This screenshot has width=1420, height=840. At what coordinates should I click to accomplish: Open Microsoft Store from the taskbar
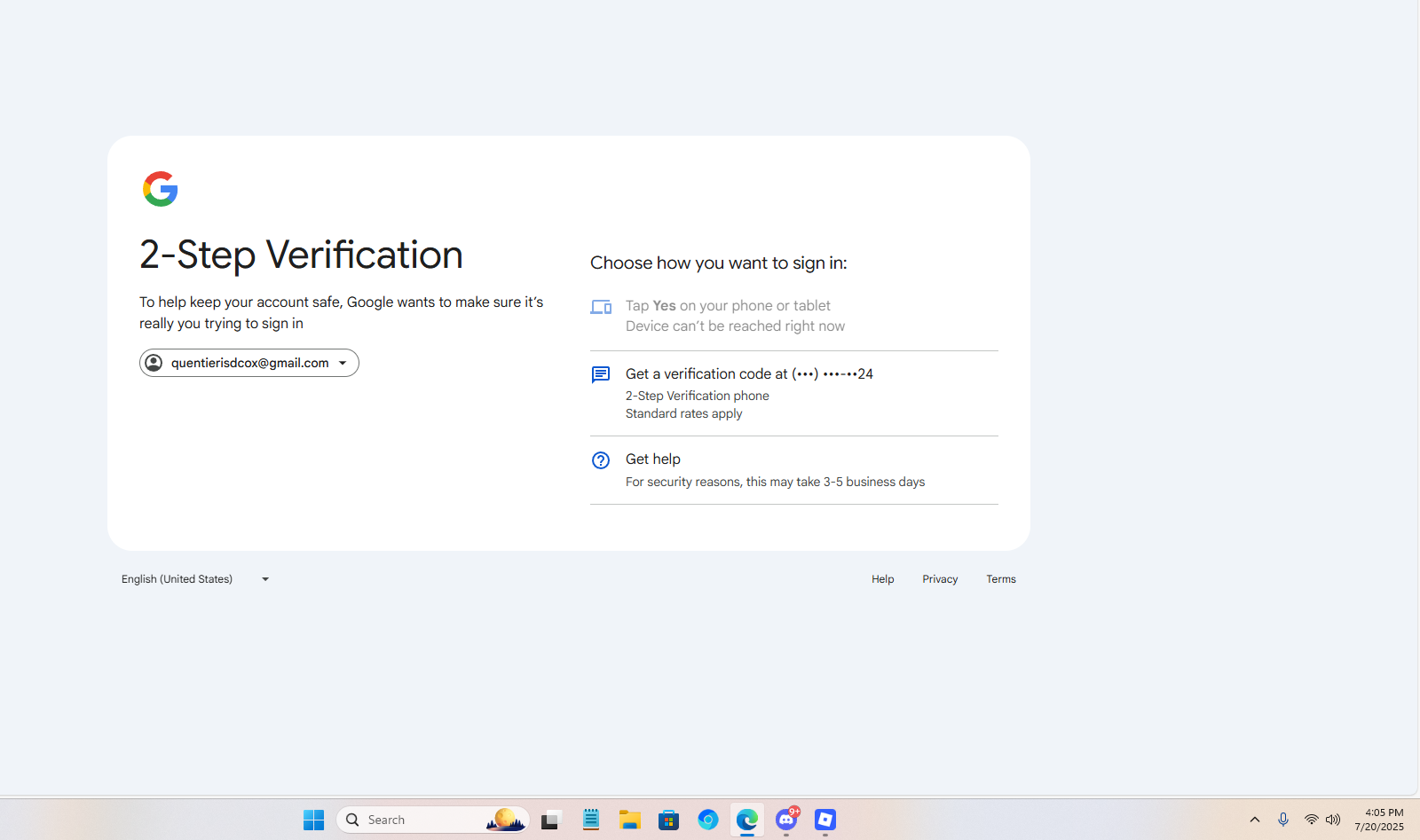point(669,820)
